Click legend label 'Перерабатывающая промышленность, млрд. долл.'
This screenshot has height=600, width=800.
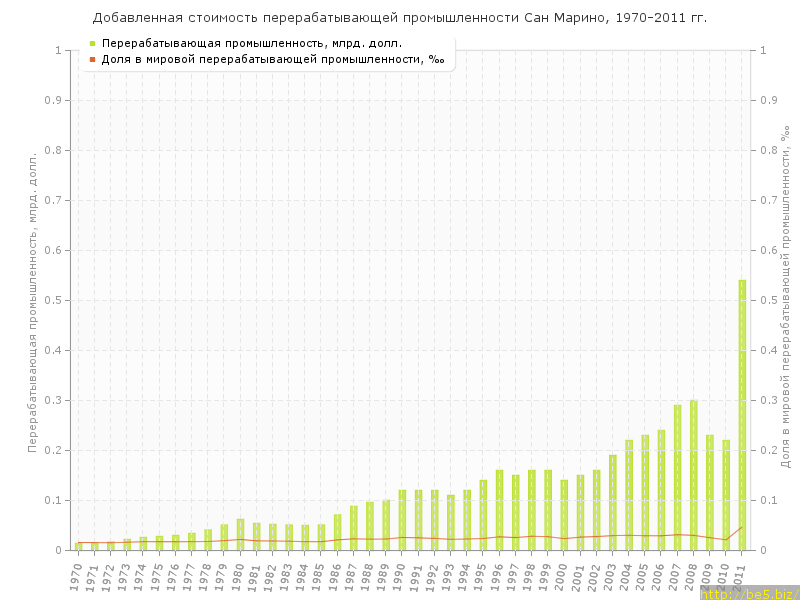pos(252,43)
